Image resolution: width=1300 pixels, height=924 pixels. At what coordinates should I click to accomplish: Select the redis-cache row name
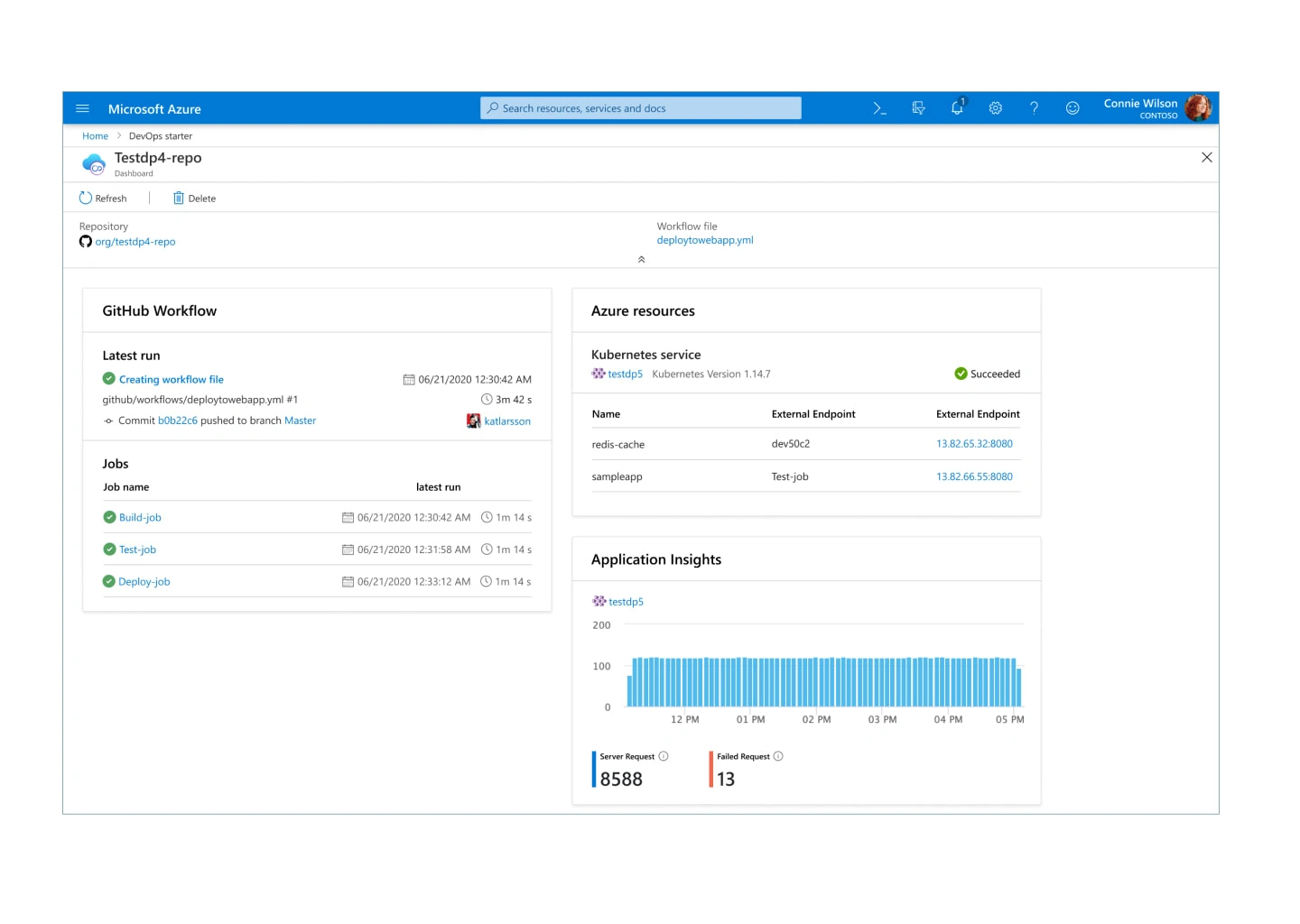[x=618, y=445]
